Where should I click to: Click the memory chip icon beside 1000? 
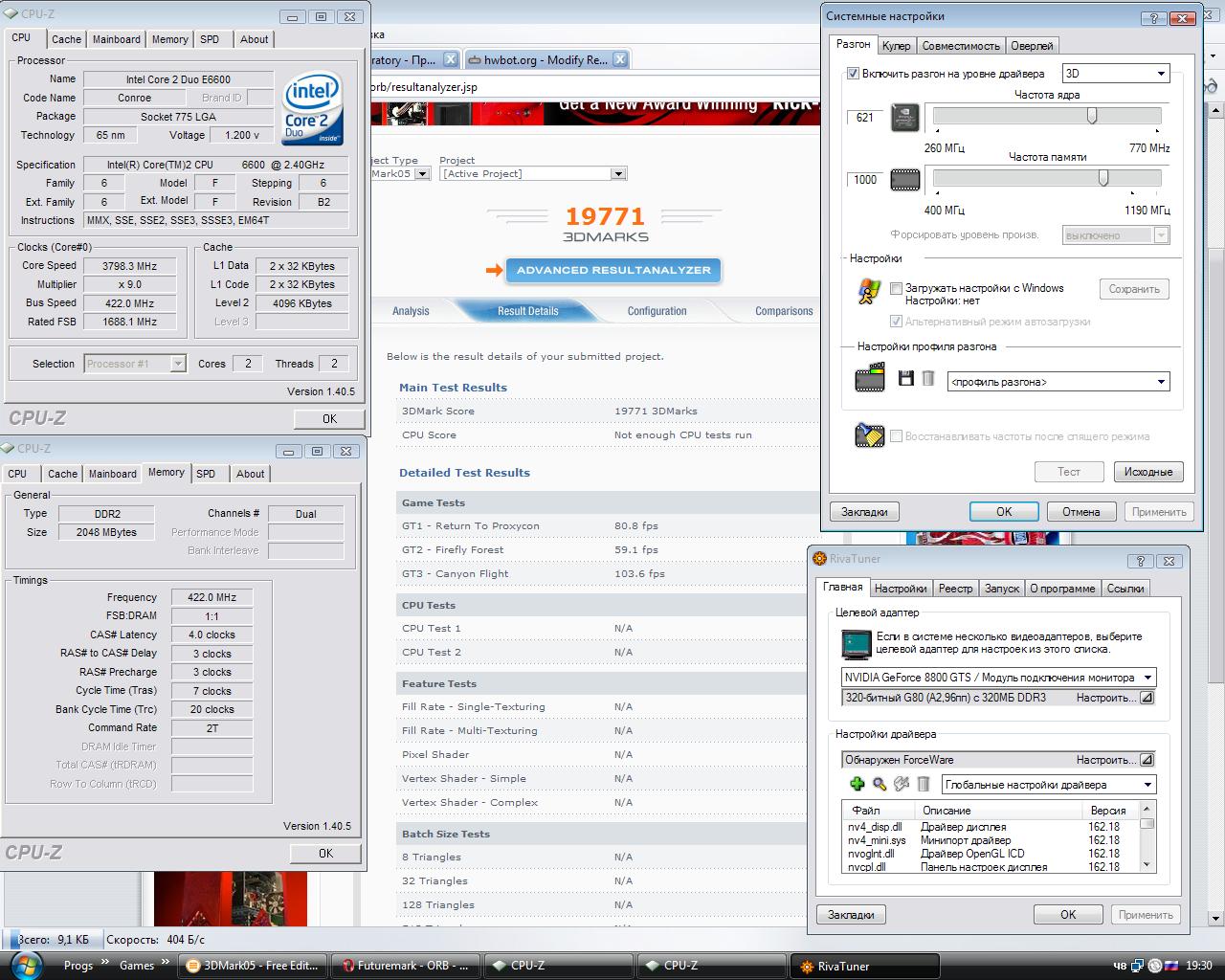pyautogui.click(x=905, y=180)
